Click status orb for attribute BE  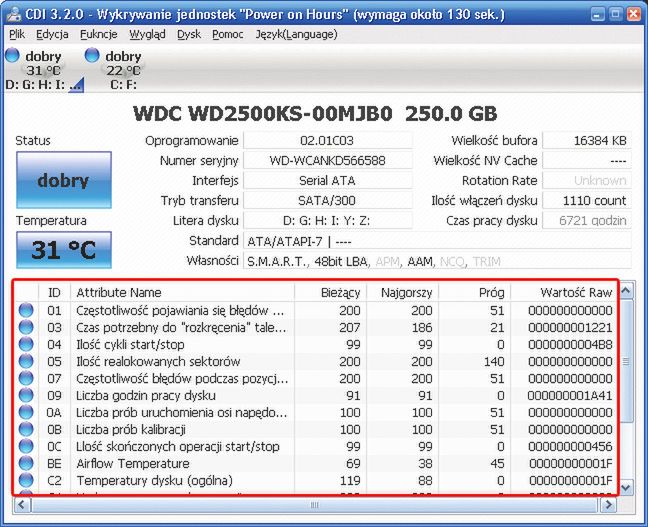coord(26,463)
